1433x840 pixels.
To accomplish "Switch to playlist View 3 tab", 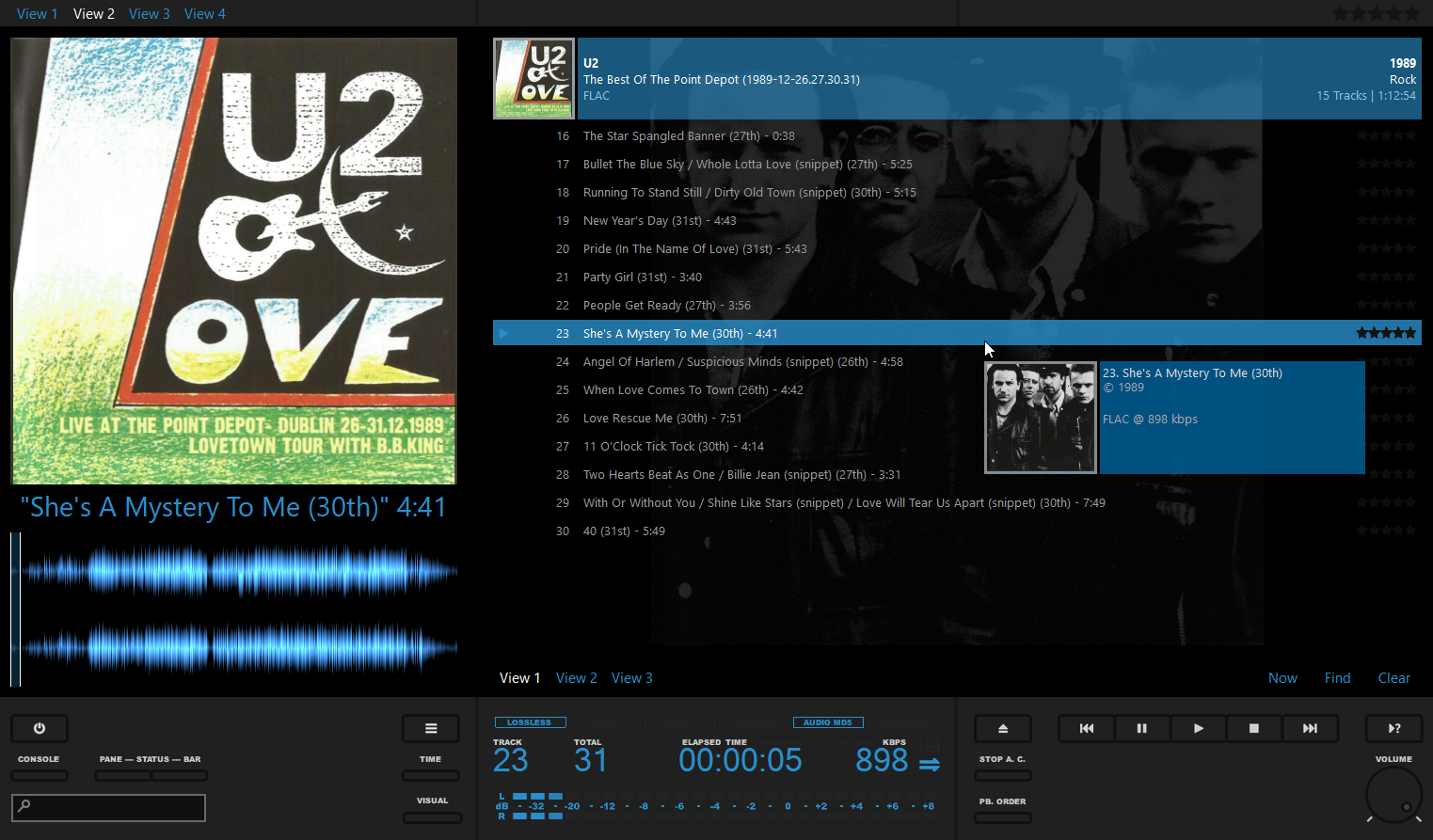I will click(x=632, y=677).
